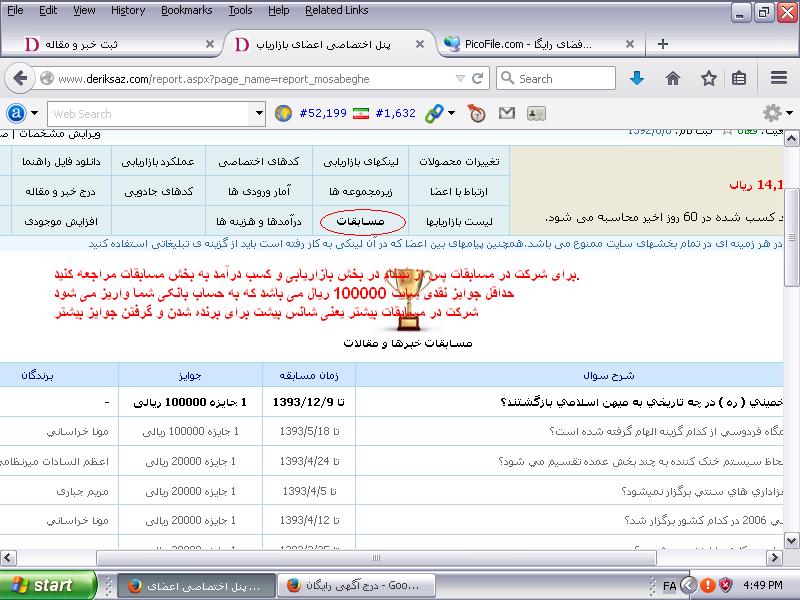The width and height of the screenshot is (800, 600).
Task: Open the Firefox hamburger menu
Action: pyautogui.click(x=779, y=78)
